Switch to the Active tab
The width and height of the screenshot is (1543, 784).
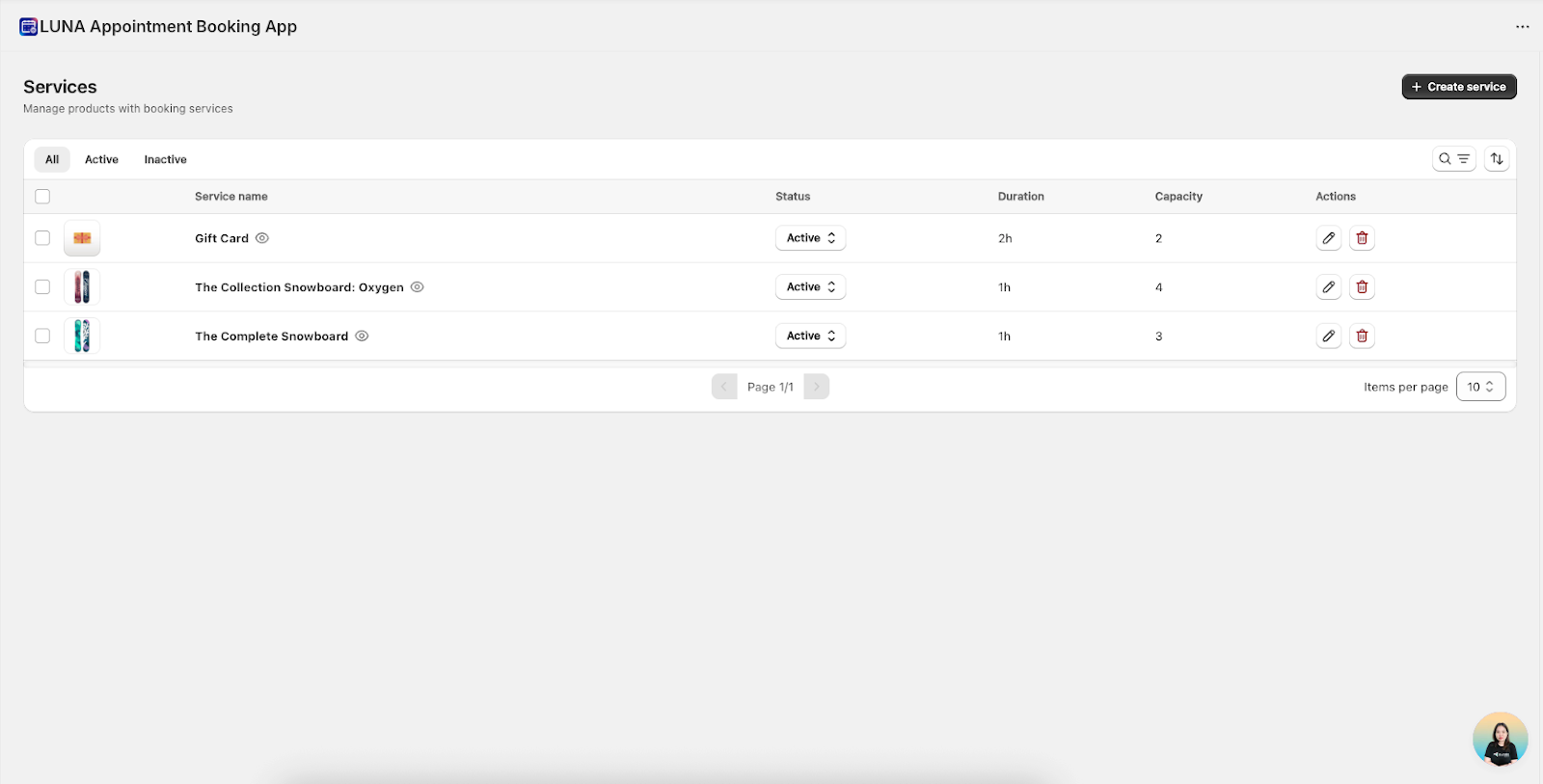101,160
